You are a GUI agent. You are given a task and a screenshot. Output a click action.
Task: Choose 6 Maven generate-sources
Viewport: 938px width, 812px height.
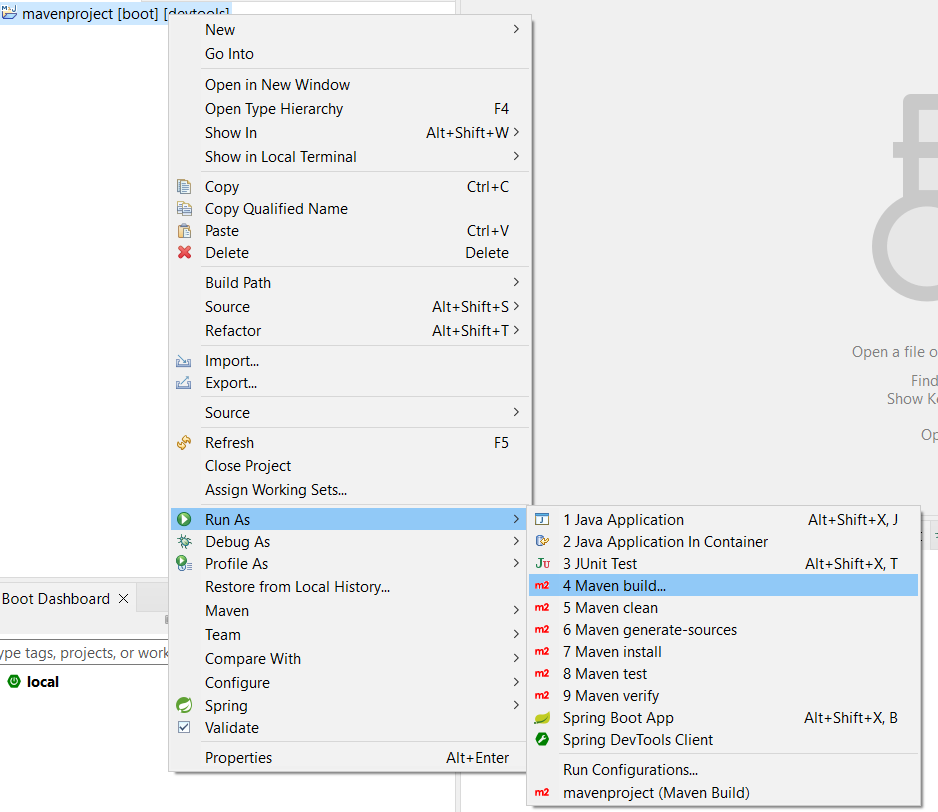tap(723, 630)
